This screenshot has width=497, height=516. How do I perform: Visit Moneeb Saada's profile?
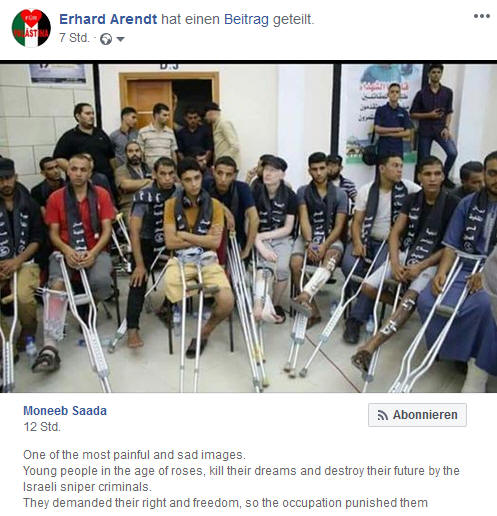(x=65, y=411)
